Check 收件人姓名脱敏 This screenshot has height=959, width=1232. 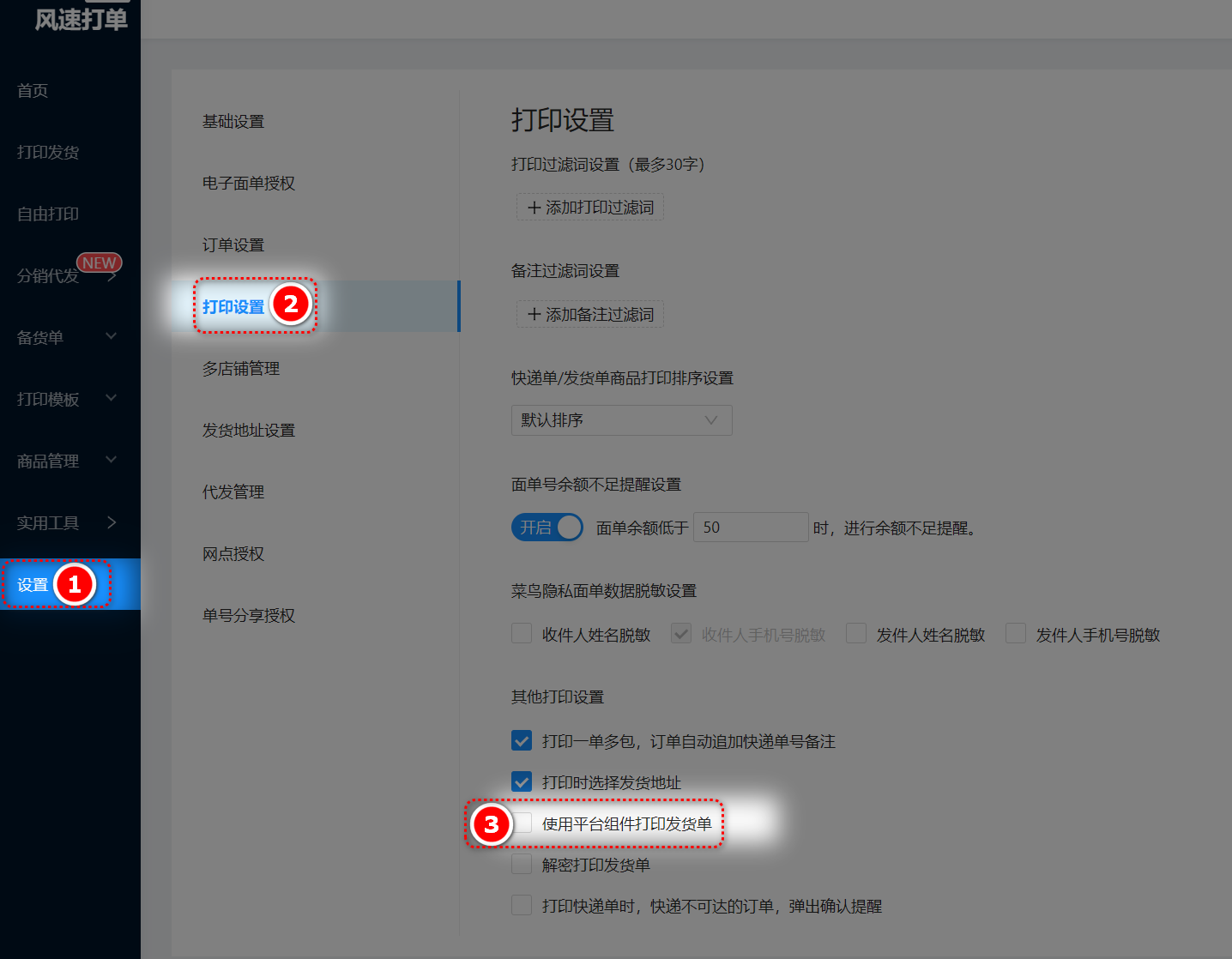[522, 634]
